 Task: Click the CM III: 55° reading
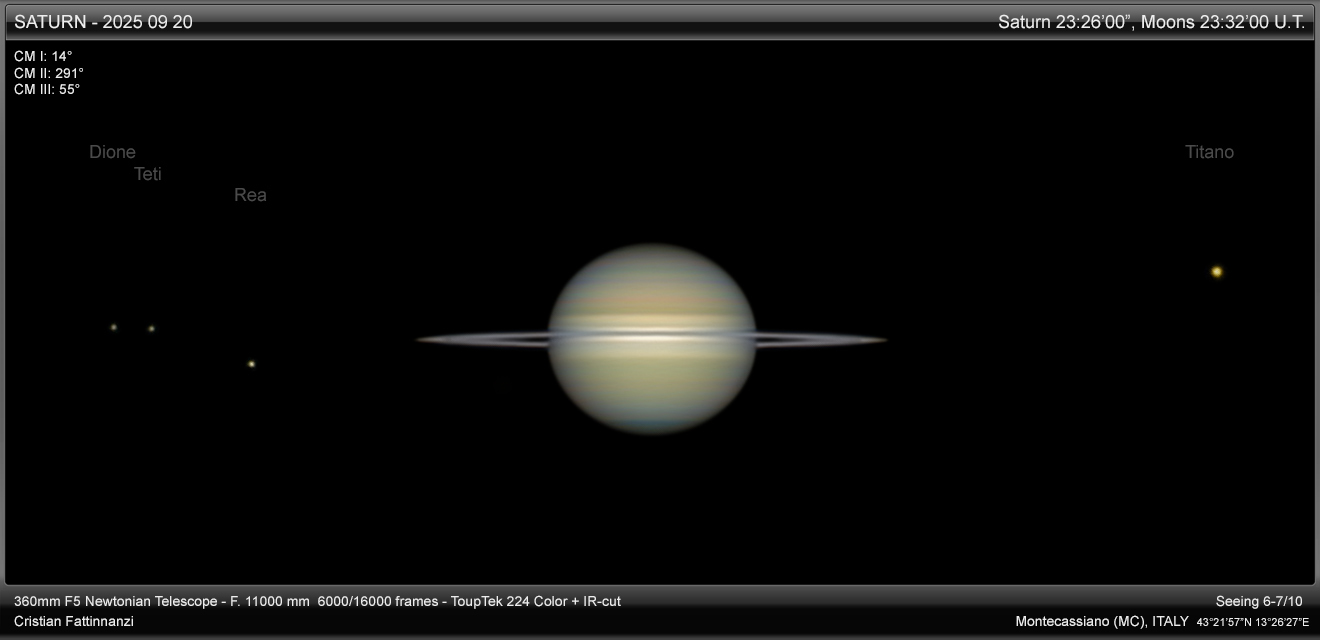(47, 89)
